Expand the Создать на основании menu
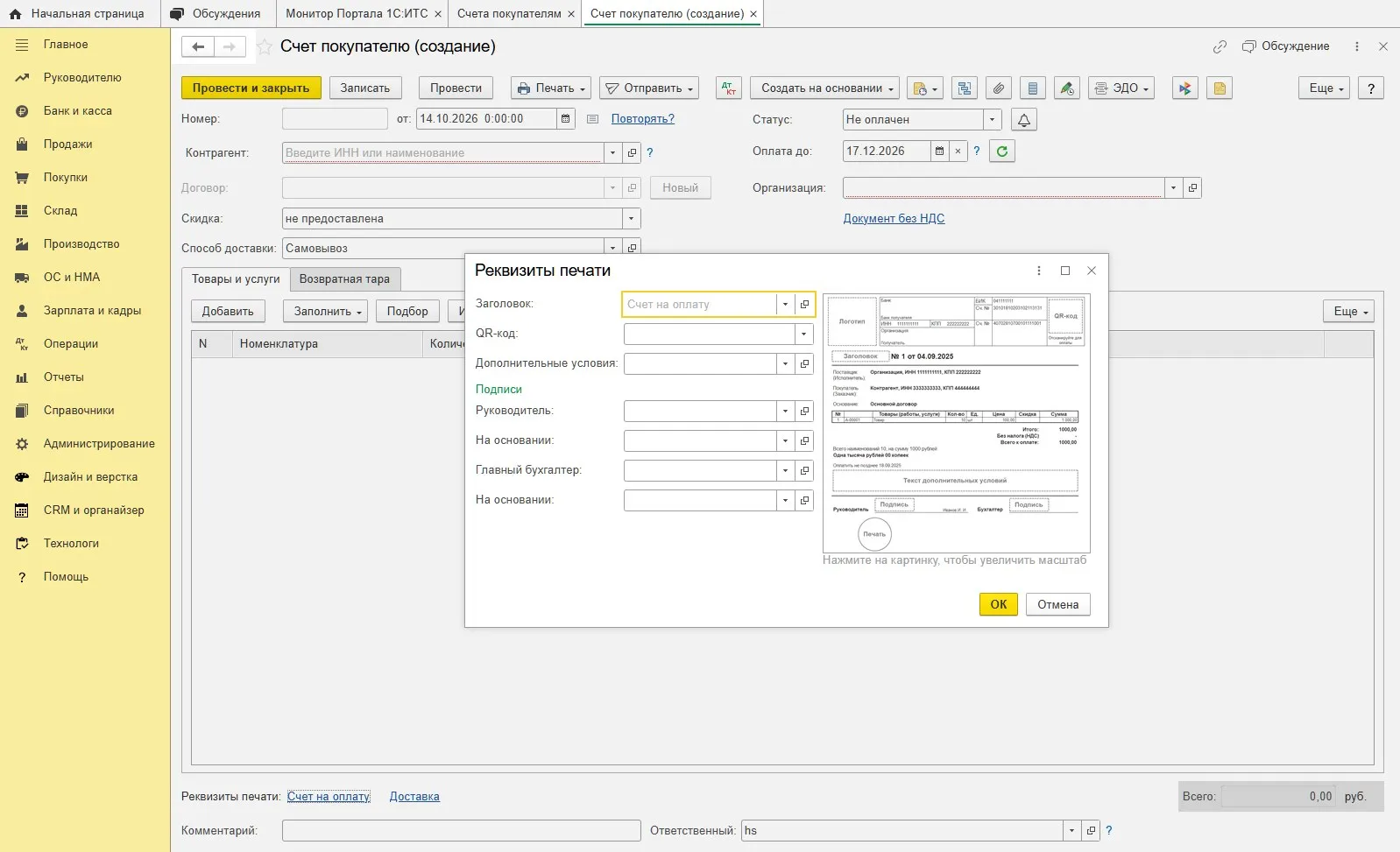Screen dimensions: 1400x852 click(x=827, y=88)
